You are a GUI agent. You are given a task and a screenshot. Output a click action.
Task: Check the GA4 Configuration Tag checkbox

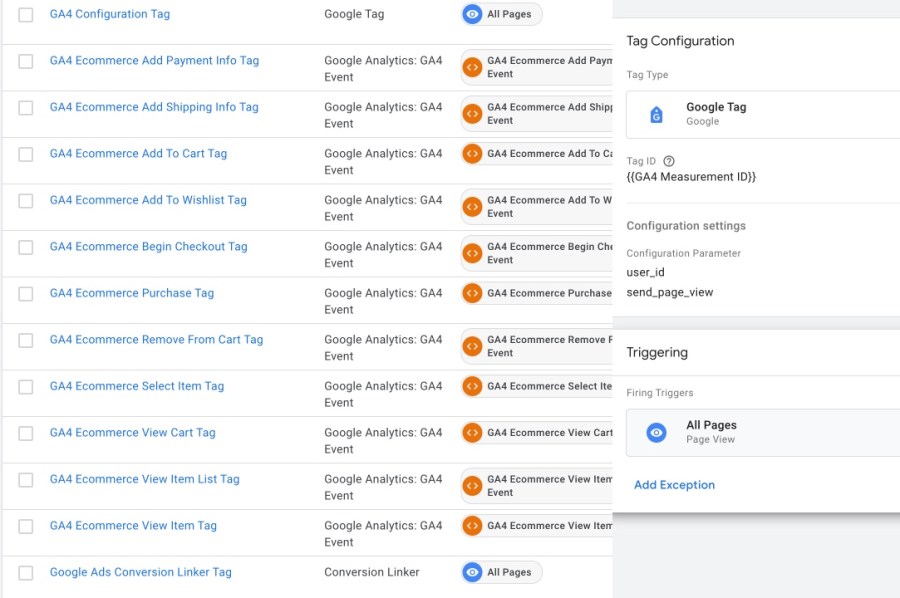[x=26, y=15]
